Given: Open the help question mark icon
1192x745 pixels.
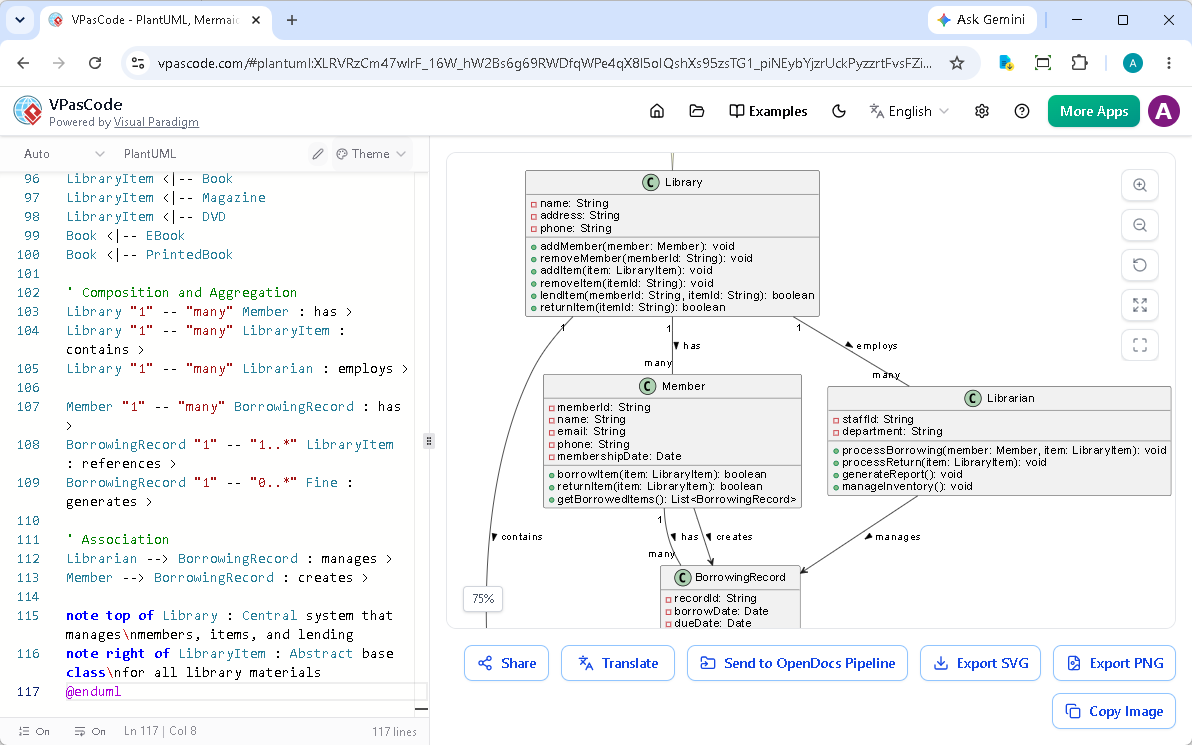Looking at the screenshot, I should (1022, 111).
